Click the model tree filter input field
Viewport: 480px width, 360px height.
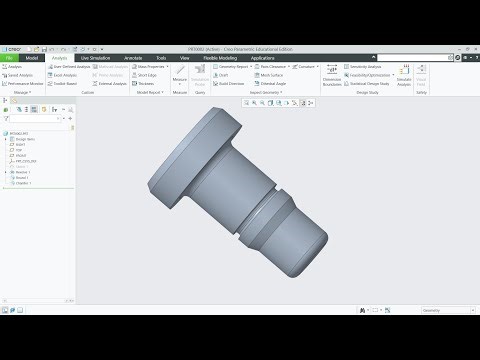(35, 119)
